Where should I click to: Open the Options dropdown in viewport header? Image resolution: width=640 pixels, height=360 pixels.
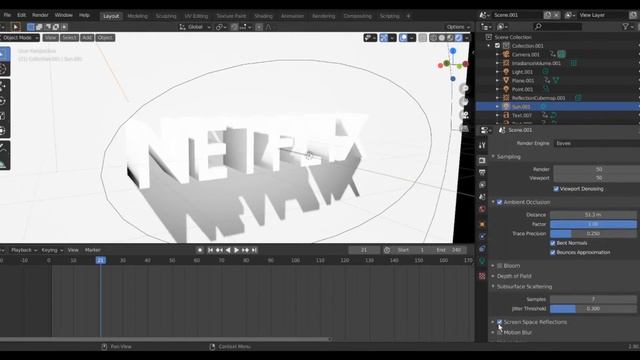pyautogui.click(x=458, y=27)
